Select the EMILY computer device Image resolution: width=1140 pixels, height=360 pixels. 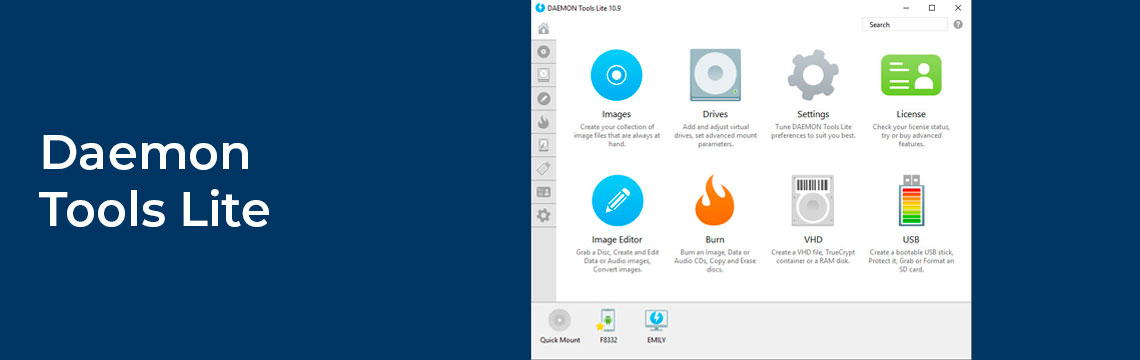click(x=656, y=320)
